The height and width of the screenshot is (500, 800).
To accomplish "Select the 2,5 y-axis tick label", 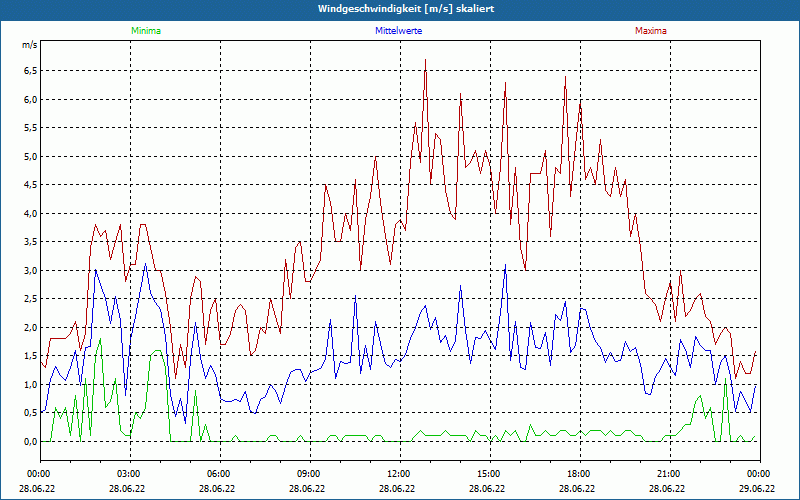I will [31, 299].
